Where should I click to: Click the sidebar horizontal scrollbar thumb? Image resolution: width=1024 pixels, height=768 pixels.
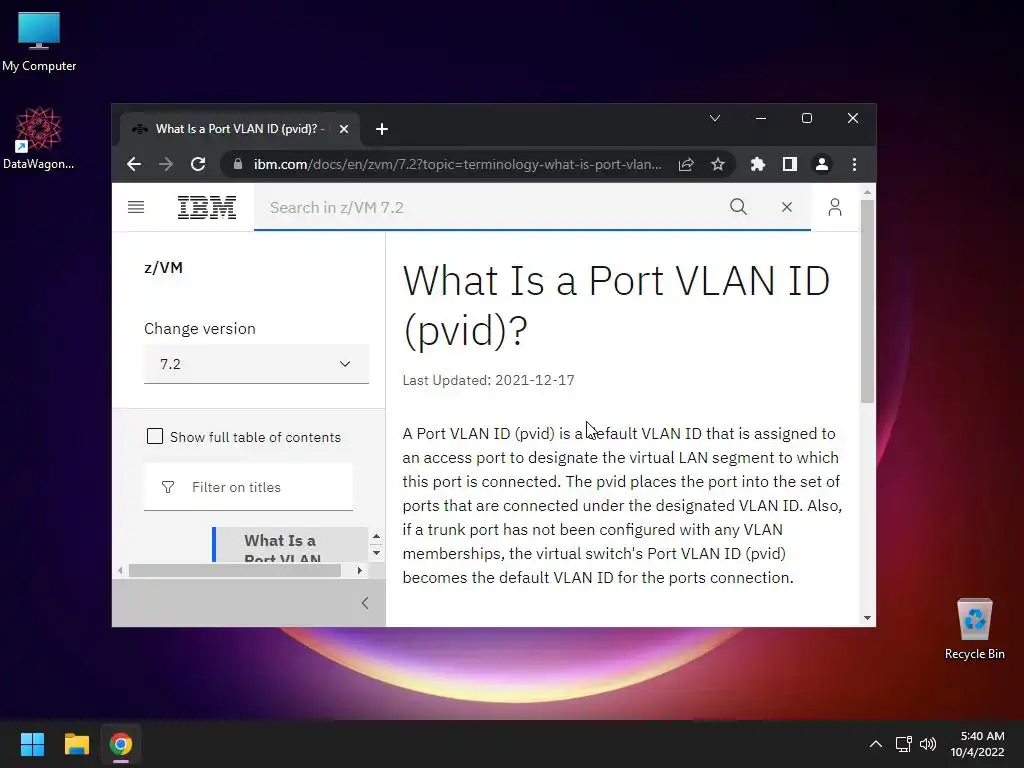click(x=235, y=570)
